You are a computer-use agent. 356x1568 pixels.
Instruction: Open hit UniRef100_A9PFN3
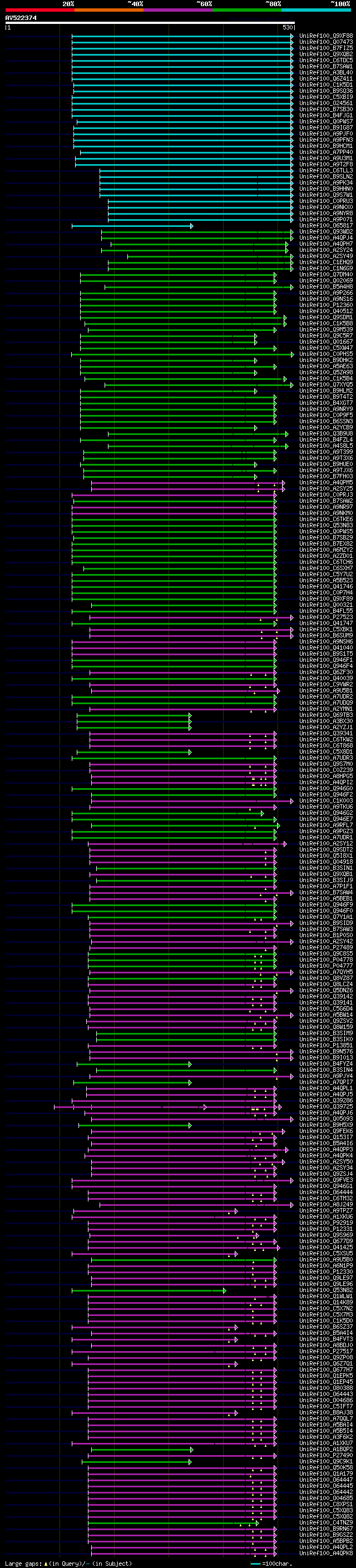(x=326, y=140)
